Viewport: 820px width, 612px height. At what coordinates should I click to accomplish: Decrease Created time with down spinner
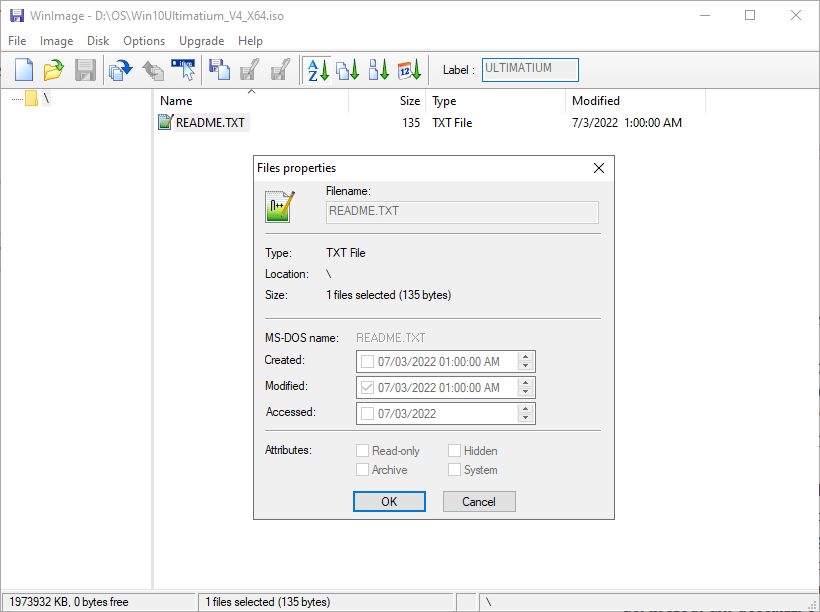click(x=526, y=366)
